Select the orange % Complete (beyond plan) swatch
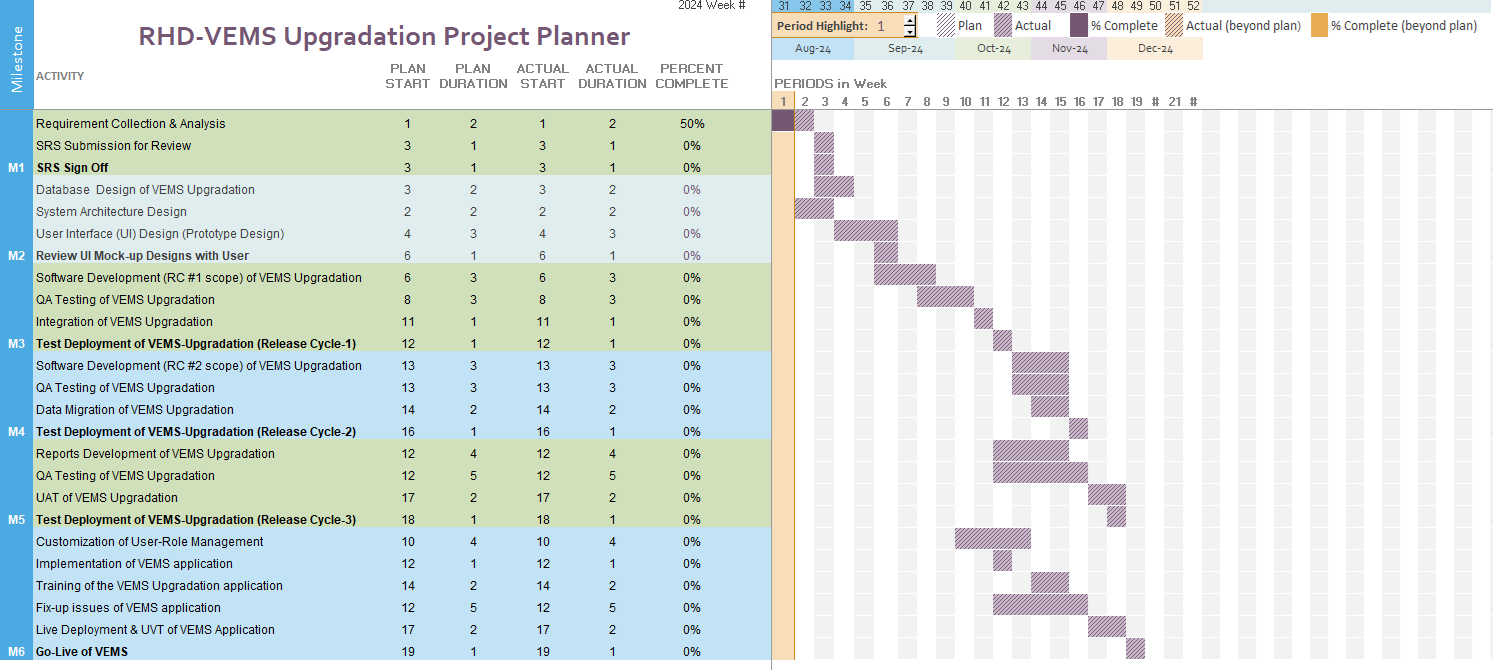This screenshot has width=1493, height=670. 1319,26
